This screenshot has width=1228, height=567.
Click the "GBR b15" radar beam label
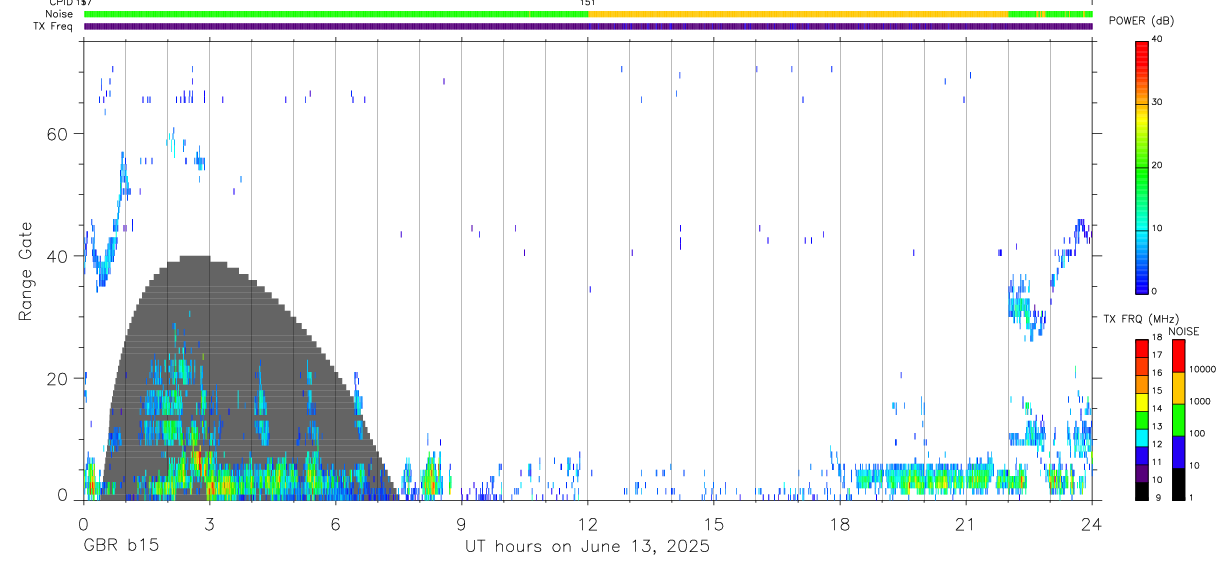(120, 547)
